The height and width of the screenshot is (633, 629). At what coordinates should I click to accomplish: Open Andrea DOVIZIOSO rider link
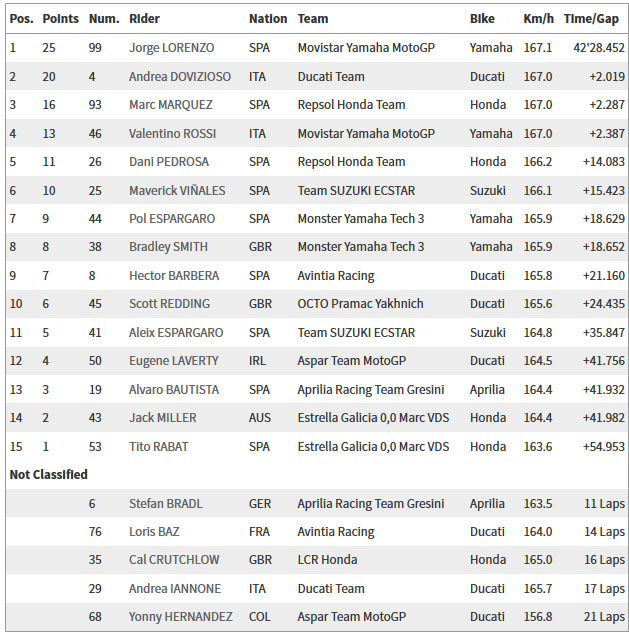click(180, 77)
